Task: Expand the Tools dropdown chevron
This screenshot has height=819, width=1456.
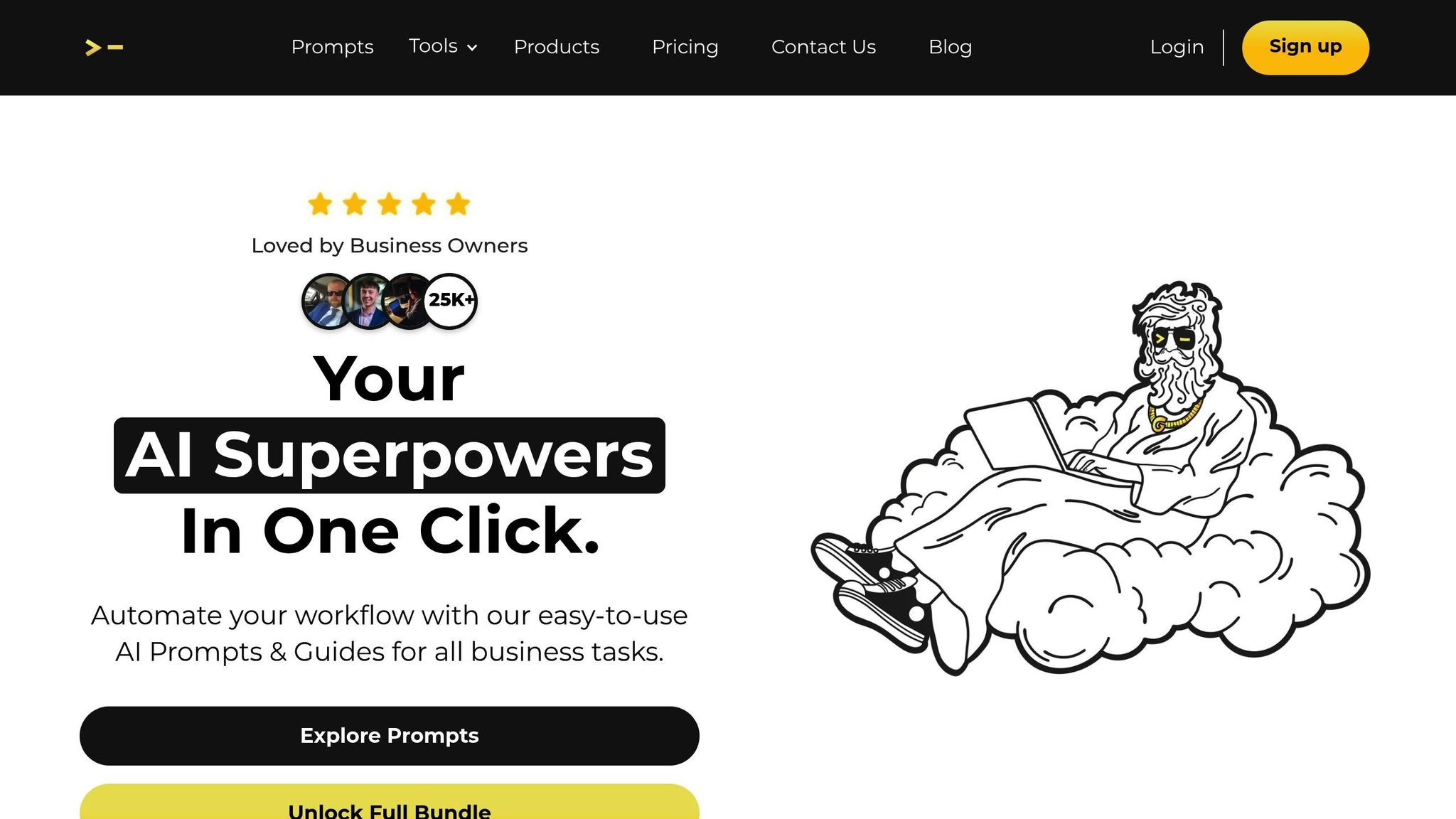Action: (x=472, y=48)
